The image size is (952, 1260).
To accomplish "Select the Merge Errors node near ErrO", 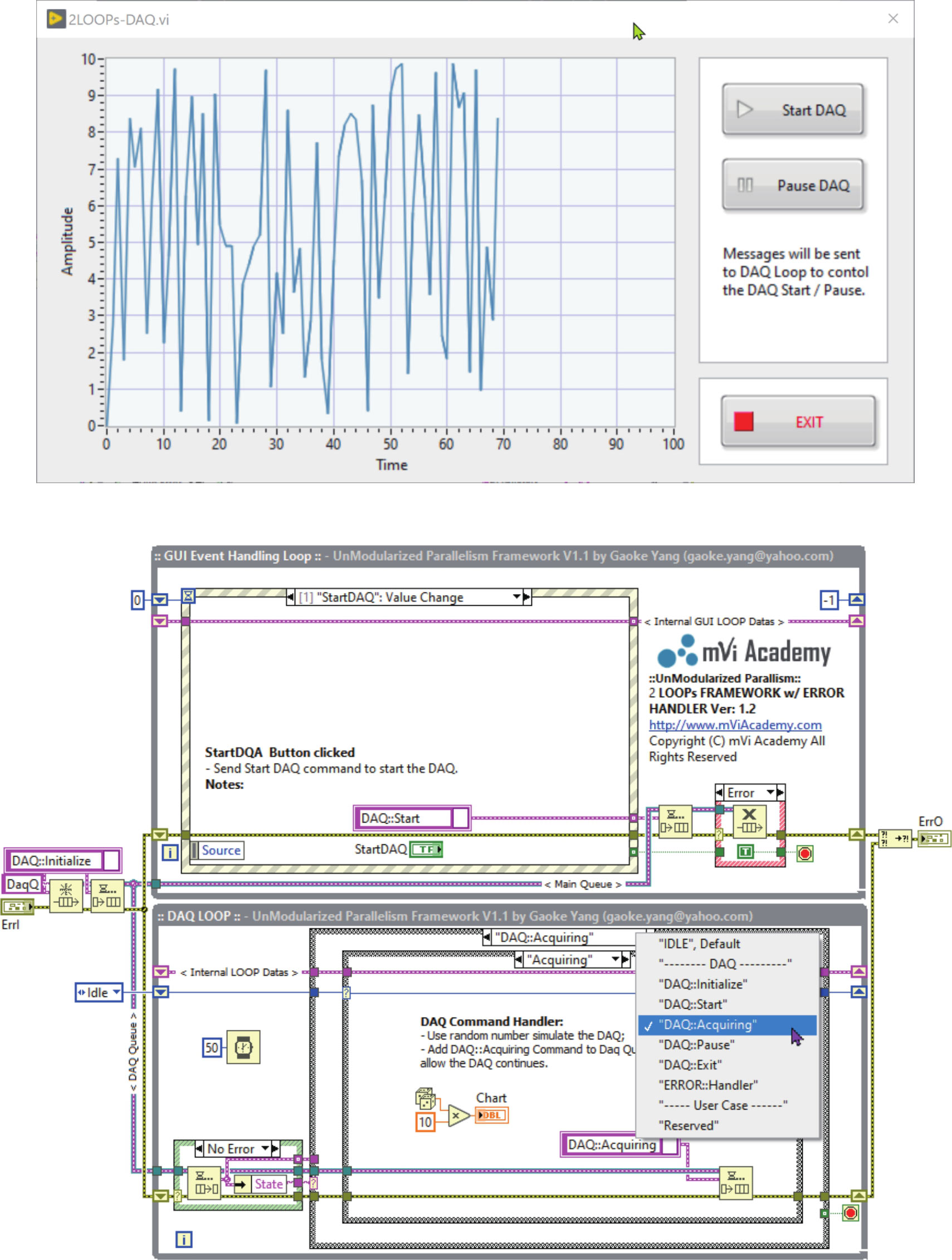I will 895,838.
